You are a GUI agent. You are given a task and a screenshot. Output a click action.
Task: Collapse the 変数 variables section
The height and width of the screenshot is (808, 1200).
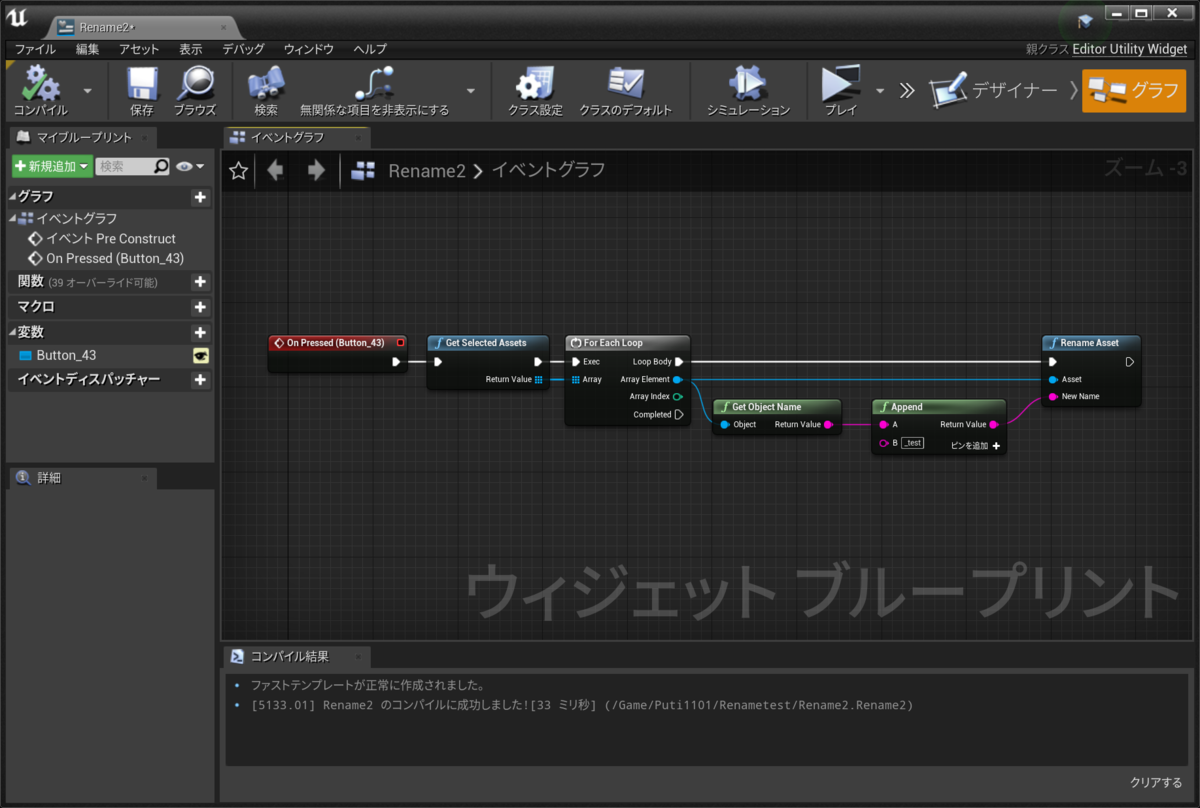pos(13,332)
